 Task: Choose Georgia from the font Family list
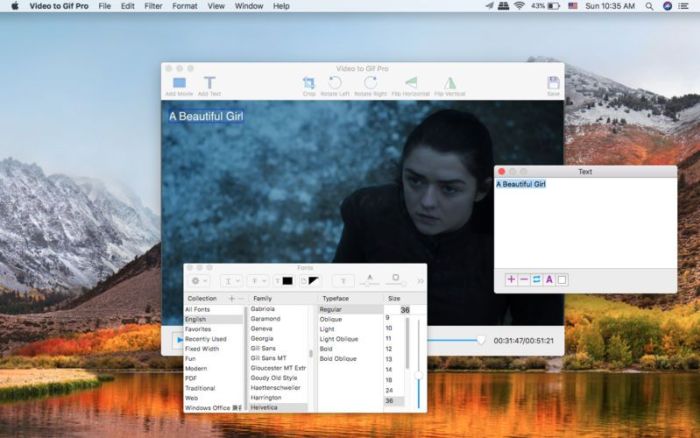262,339
